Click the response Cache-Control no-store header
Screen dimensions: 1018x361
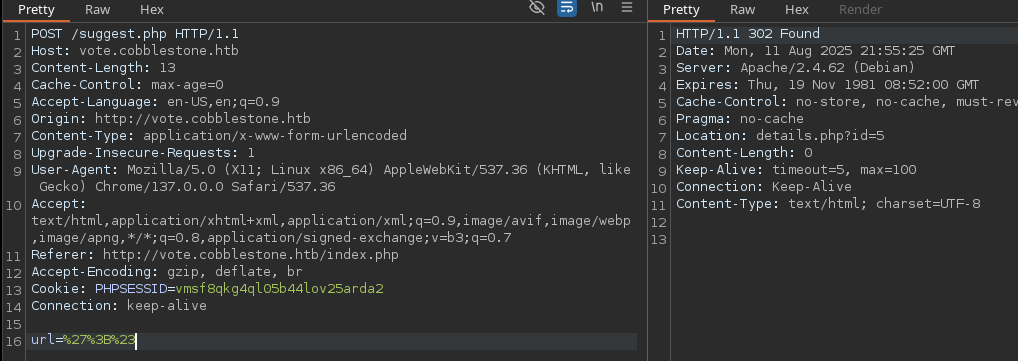(x=847, y=101)
